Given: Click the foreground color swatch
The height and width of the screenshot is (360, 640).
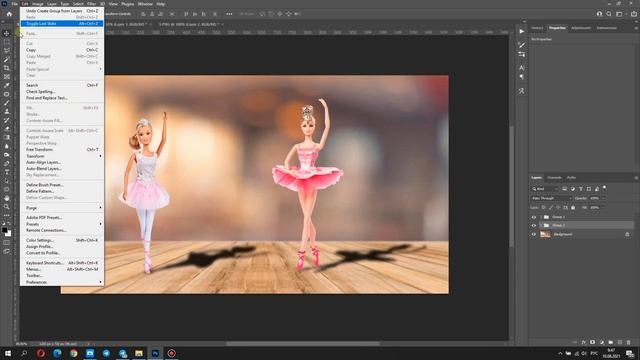Looking at the screenshot, I should (4, 230).
